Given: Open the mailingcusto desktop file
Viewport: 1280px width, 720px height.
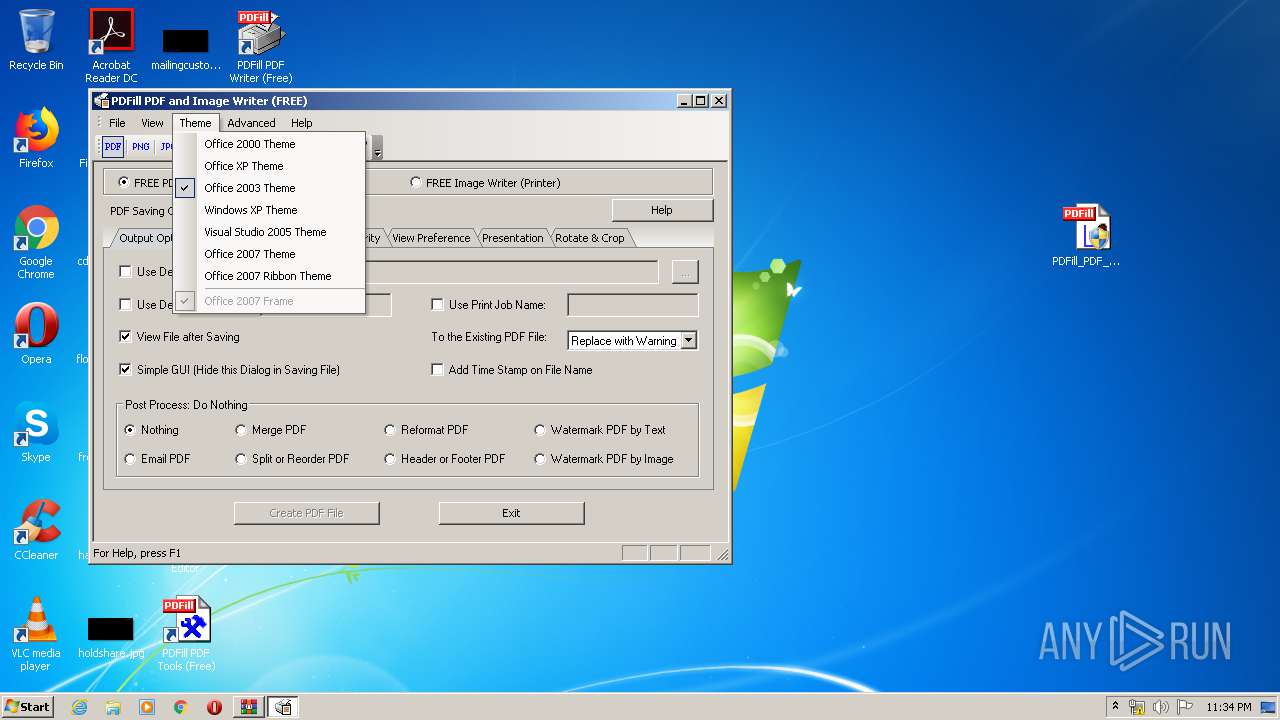Looking at the screenshot, I should [186, 50].
